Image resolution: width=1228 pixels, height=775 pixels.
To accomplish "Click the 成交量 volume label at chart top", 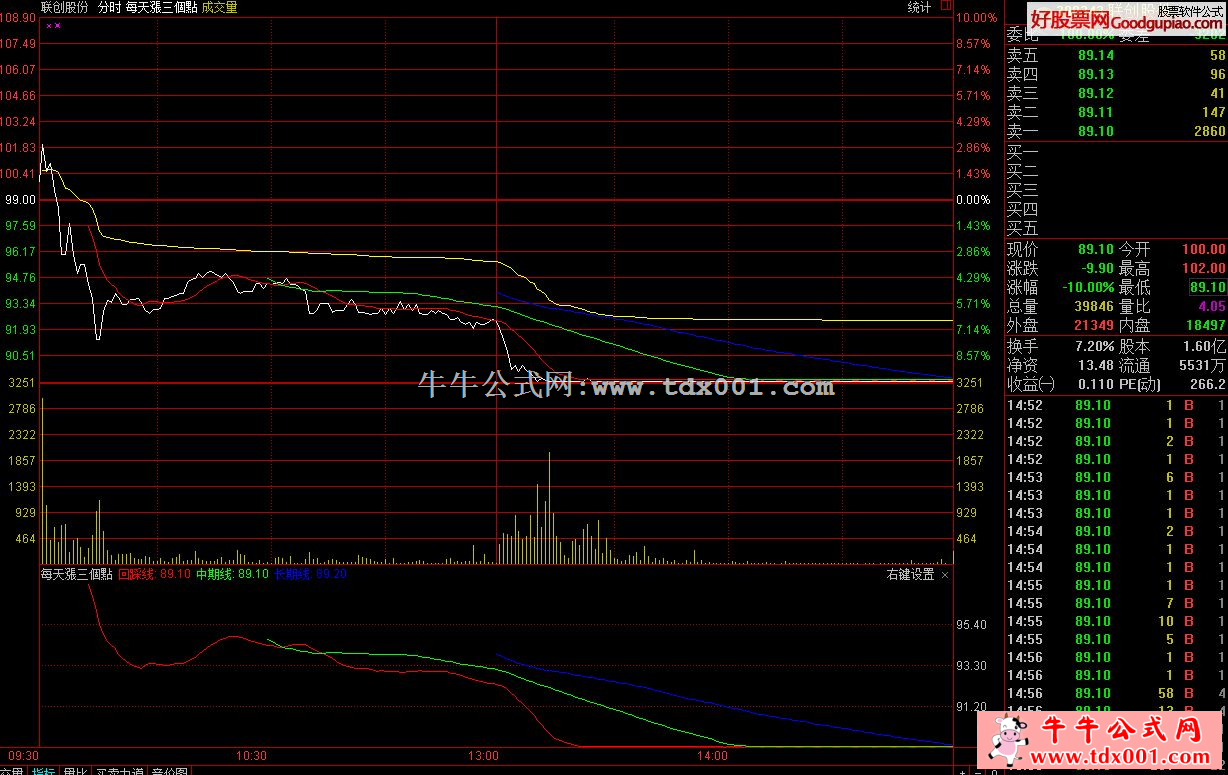I will click(x=219, y=7).
